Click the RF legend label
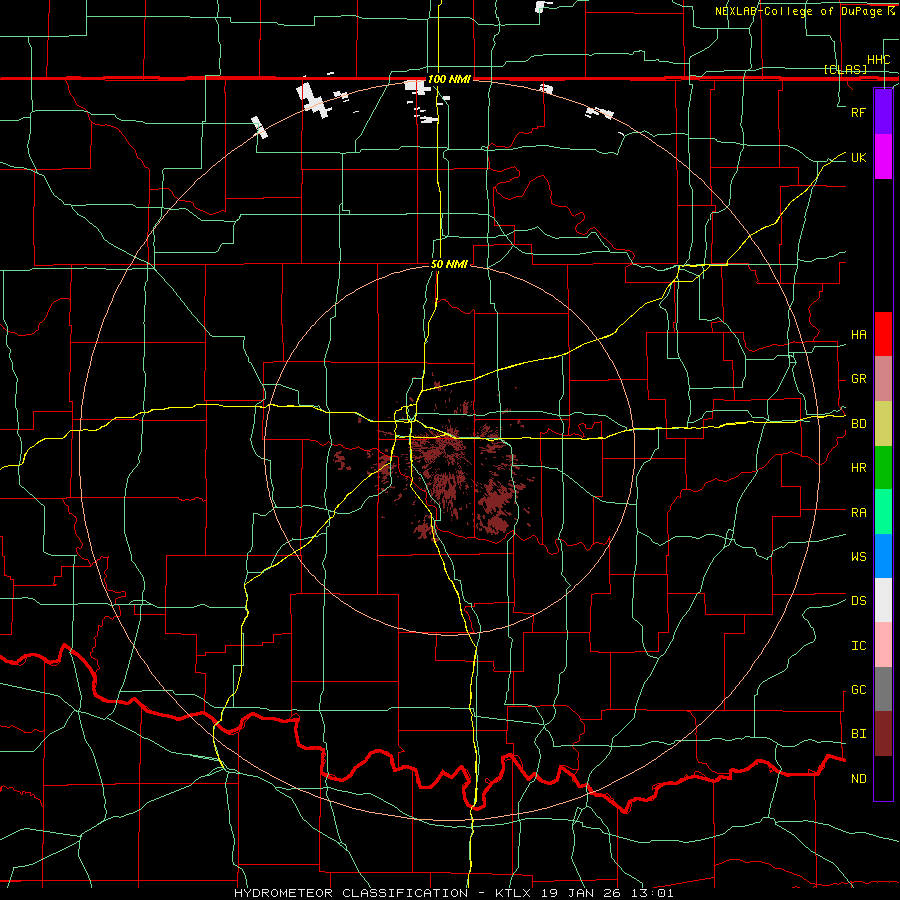900x900 pixels. pos(858,112)
